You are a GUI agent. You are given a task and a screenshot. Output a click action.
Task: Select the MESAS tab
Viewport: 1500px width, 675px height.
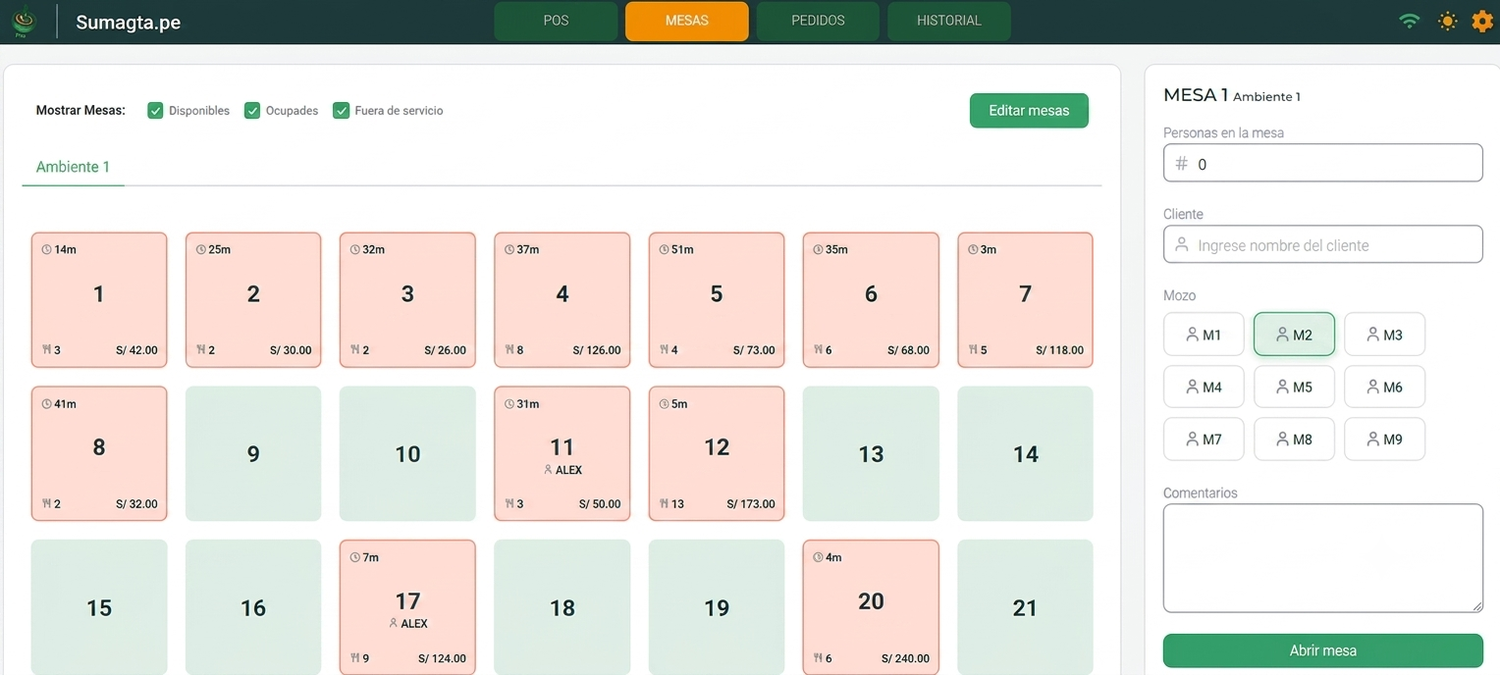click(x=687, y=21)
